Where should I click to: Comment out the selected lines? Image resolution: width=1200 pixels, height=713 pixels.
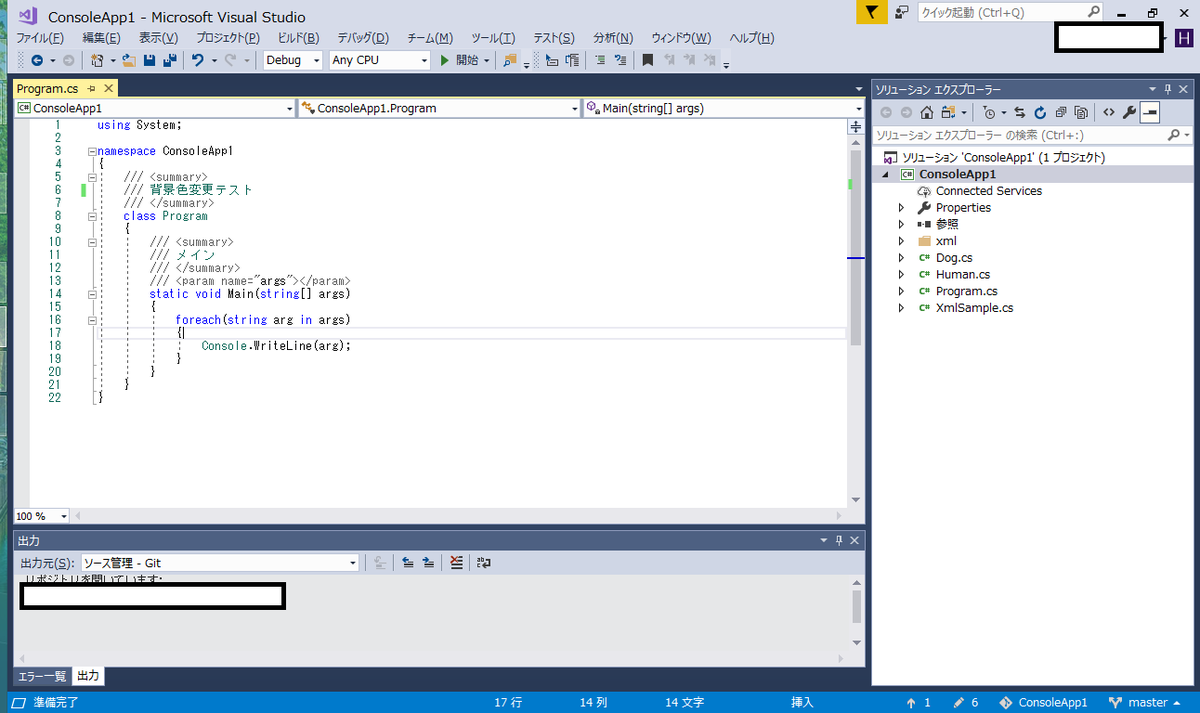(599, 60)
